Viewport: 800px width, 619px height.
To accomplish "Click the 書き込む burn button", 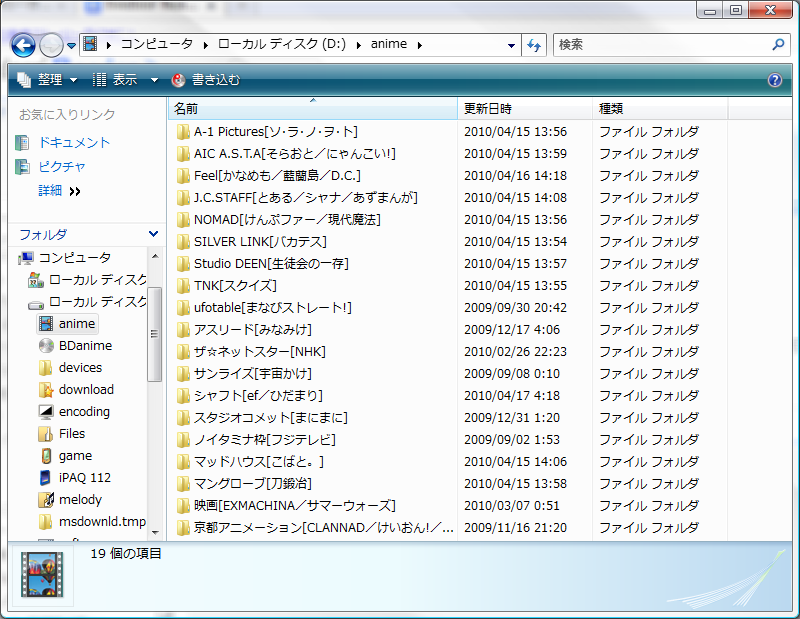I will coord(206,80).
